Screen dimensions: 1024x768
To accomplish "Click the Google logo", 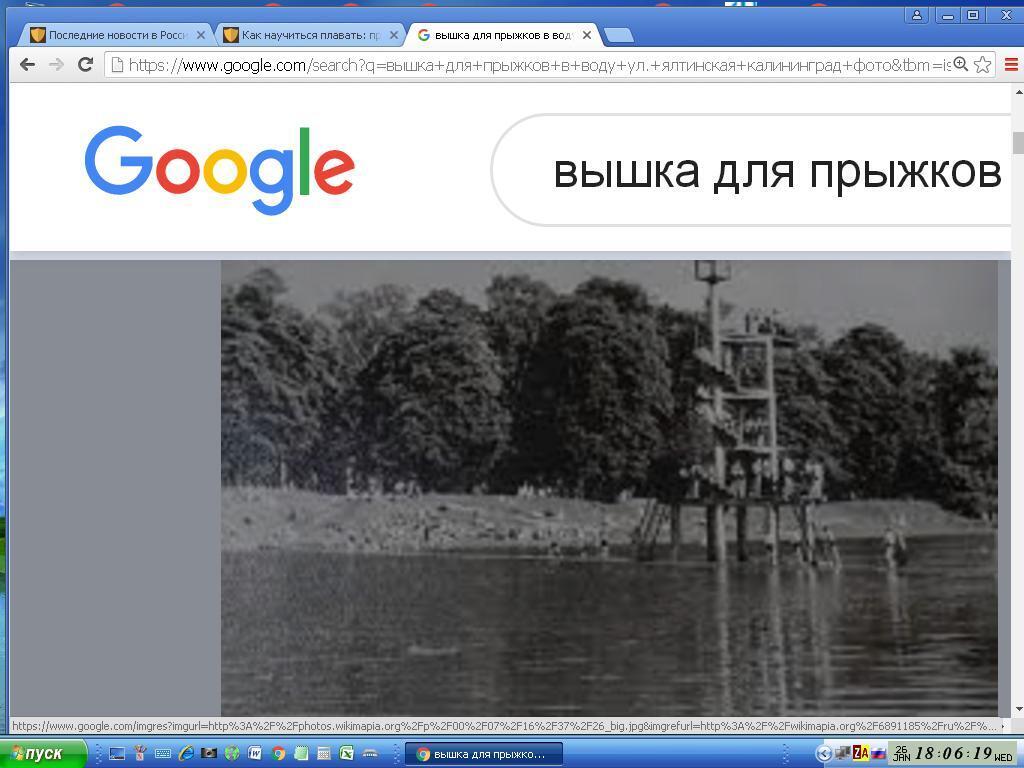I will 219,169.
